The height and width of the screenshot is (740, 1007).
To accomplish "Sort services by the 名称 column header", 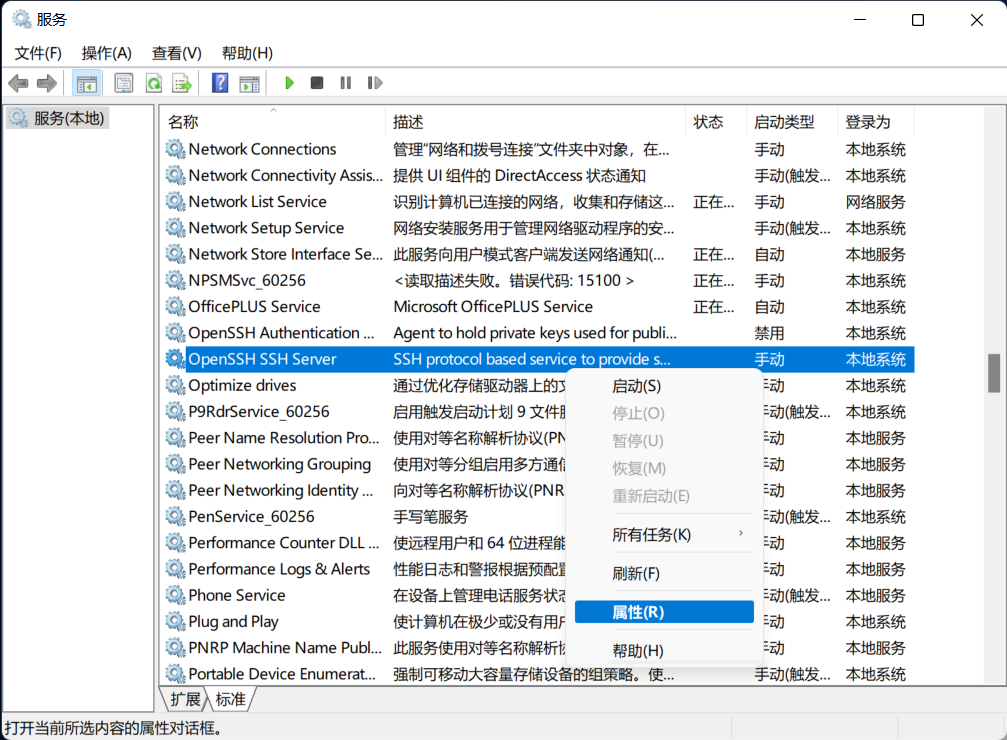I will (x=183, y=122).
